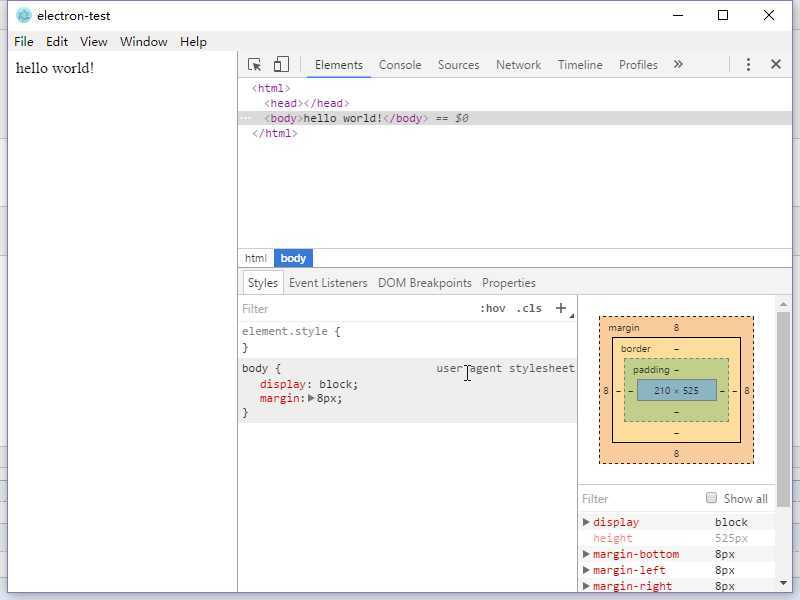Switch to the Elements tab
The height and width of the screenshot is (600, 800).
tap(339, 65)
